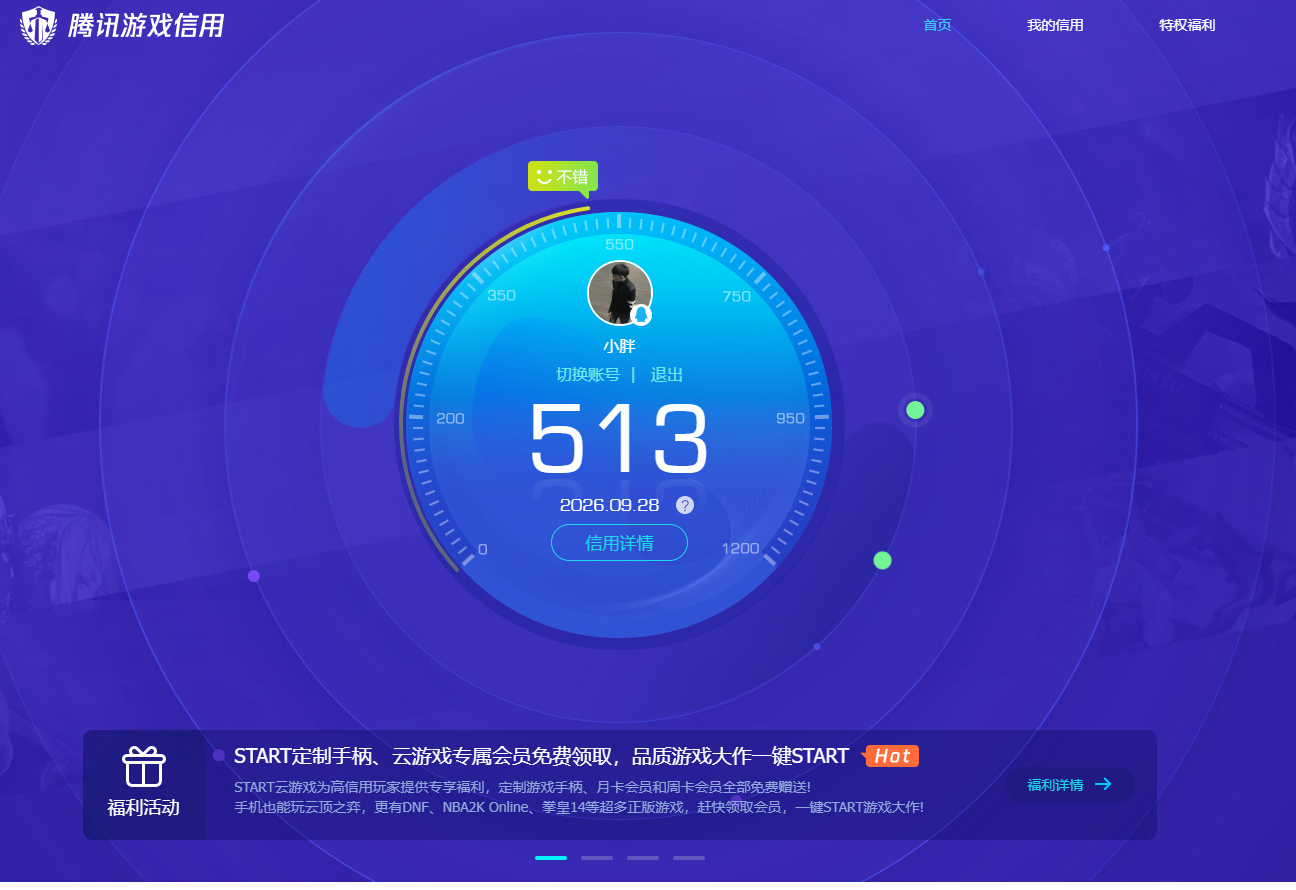Click the 福利活动 label
1296x890 pixels.
144,807
